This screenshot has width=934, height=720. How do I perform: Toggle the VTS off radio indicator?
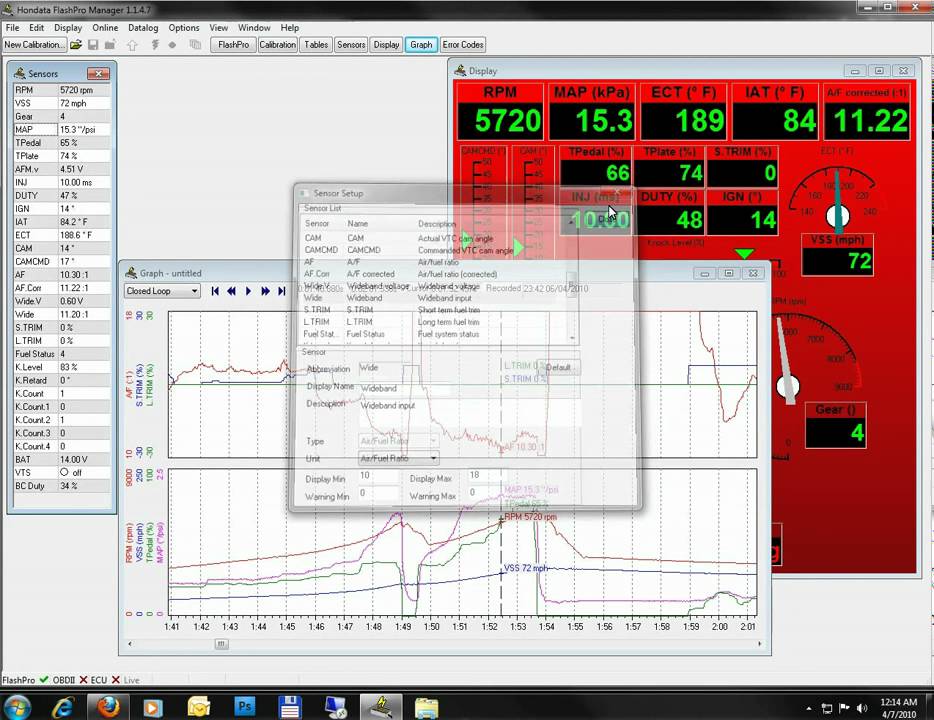tap(64, 472)
